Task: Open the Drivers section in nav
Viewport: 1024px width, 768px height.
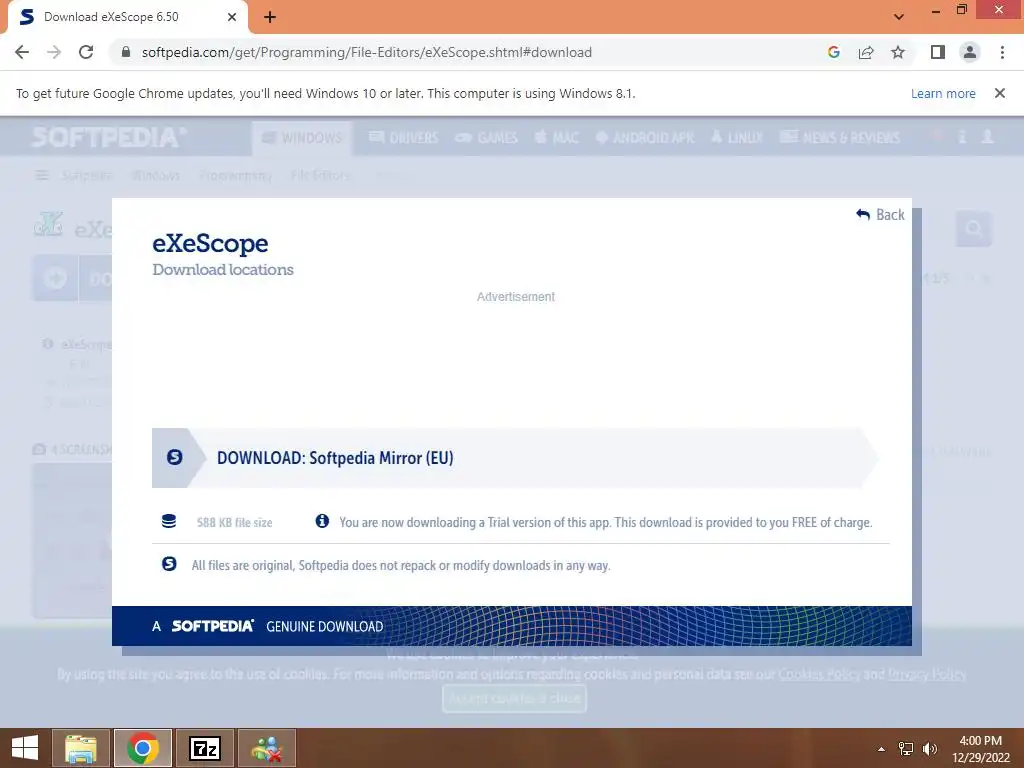Action: (x=404, y=138)
